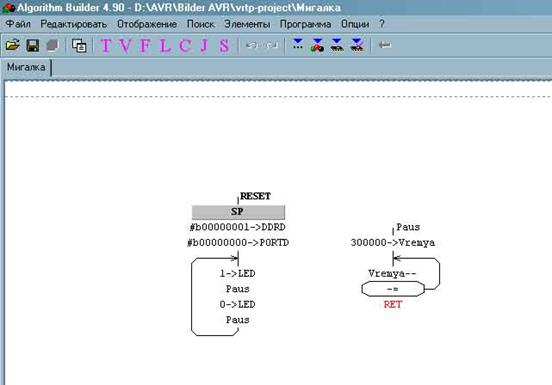Save the project with floppy disk icon
This screenshot has height=385, width=552.
(x=32, y=45)
